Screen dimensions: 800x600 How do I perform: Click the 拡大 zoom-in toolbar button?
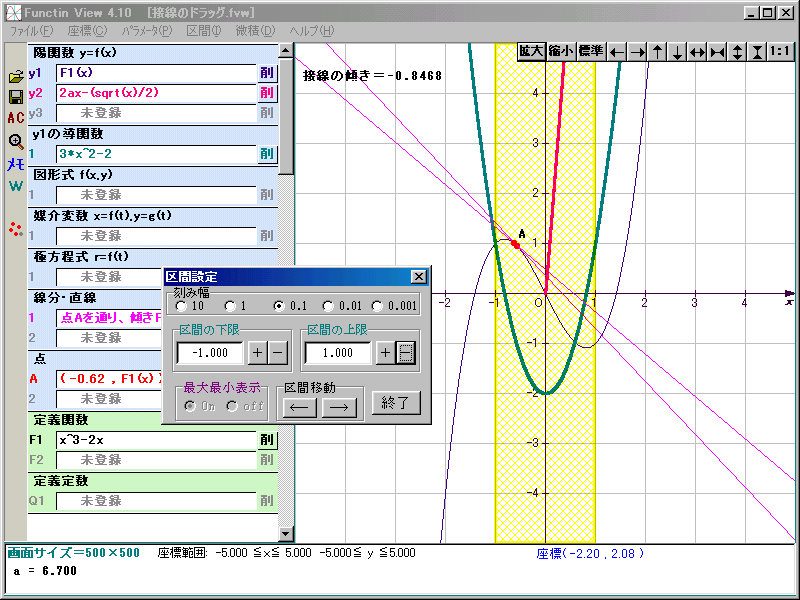click(532, 52)
